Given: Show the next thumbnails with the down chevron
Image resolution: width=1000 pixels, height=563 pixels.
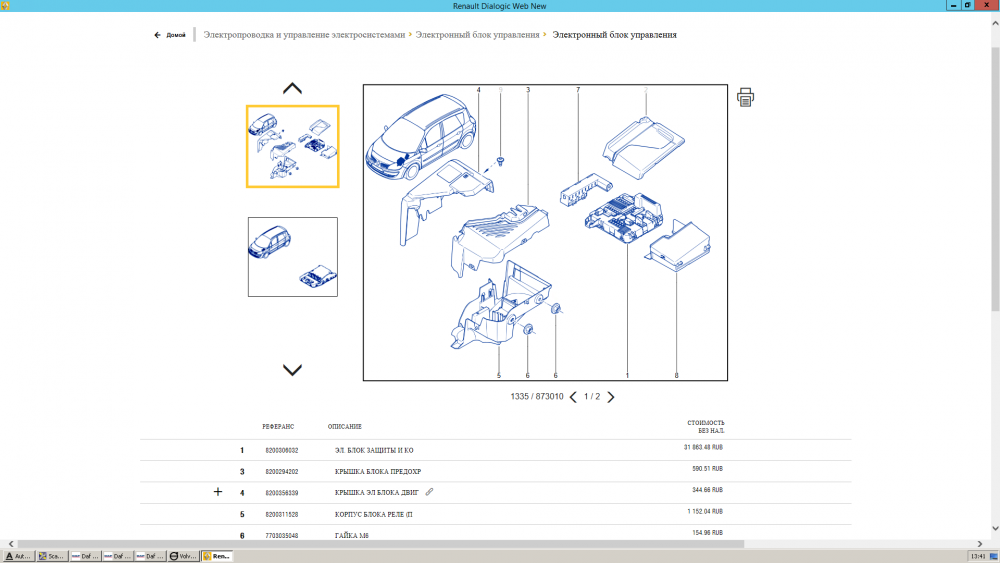Looking at the screenshot, I should pyautogui.click(x=292, y=370).
